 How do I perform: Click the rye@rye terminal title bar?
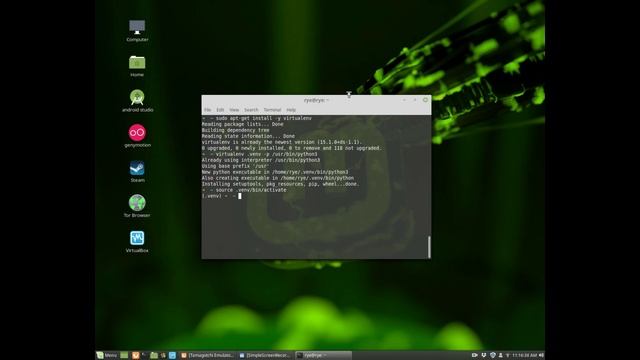click(x=316, y=100)
